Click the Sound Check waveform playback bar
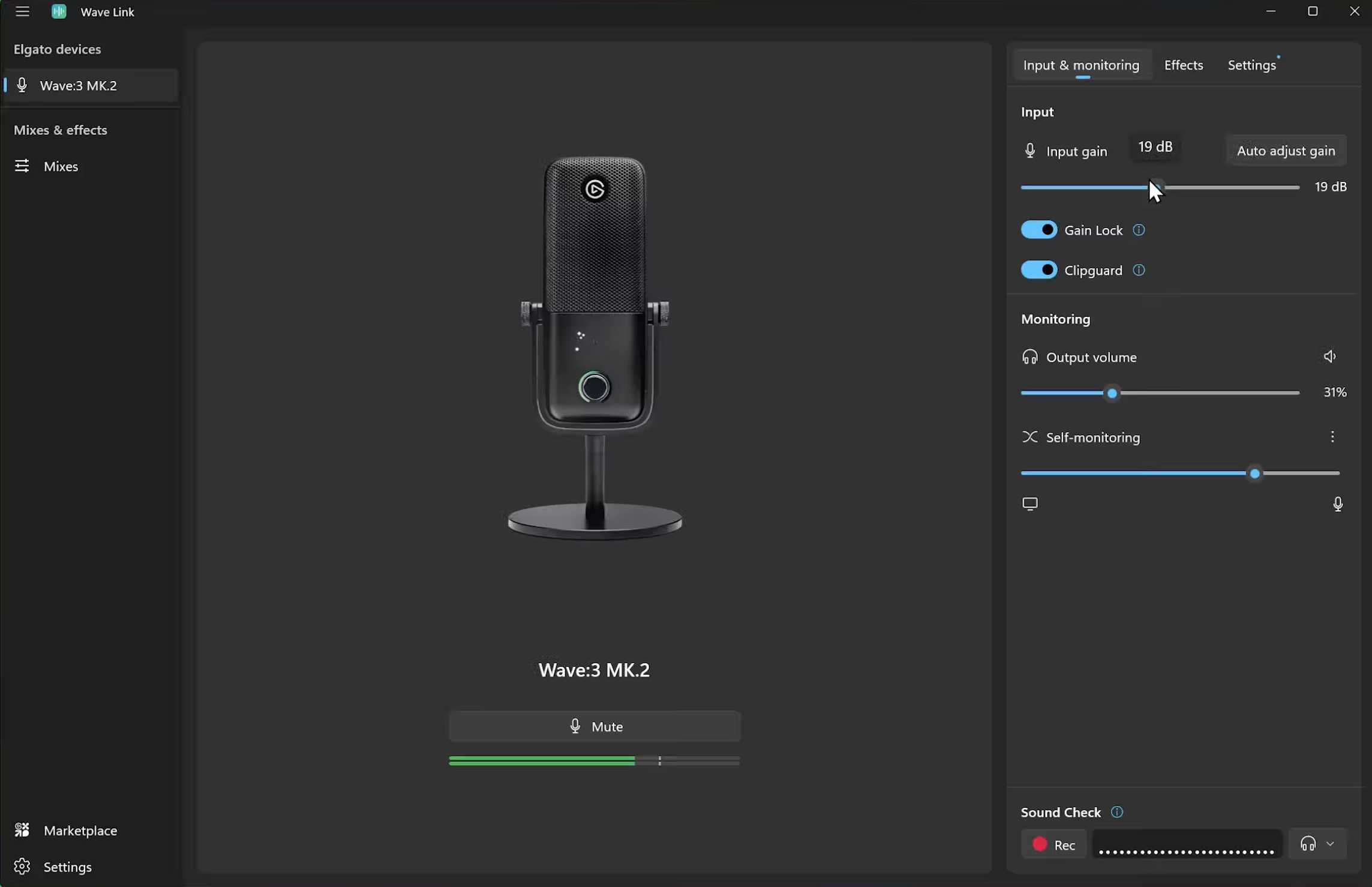Image resolution: width=1372 pixels, height=887 pixels. coord(1187,844)
